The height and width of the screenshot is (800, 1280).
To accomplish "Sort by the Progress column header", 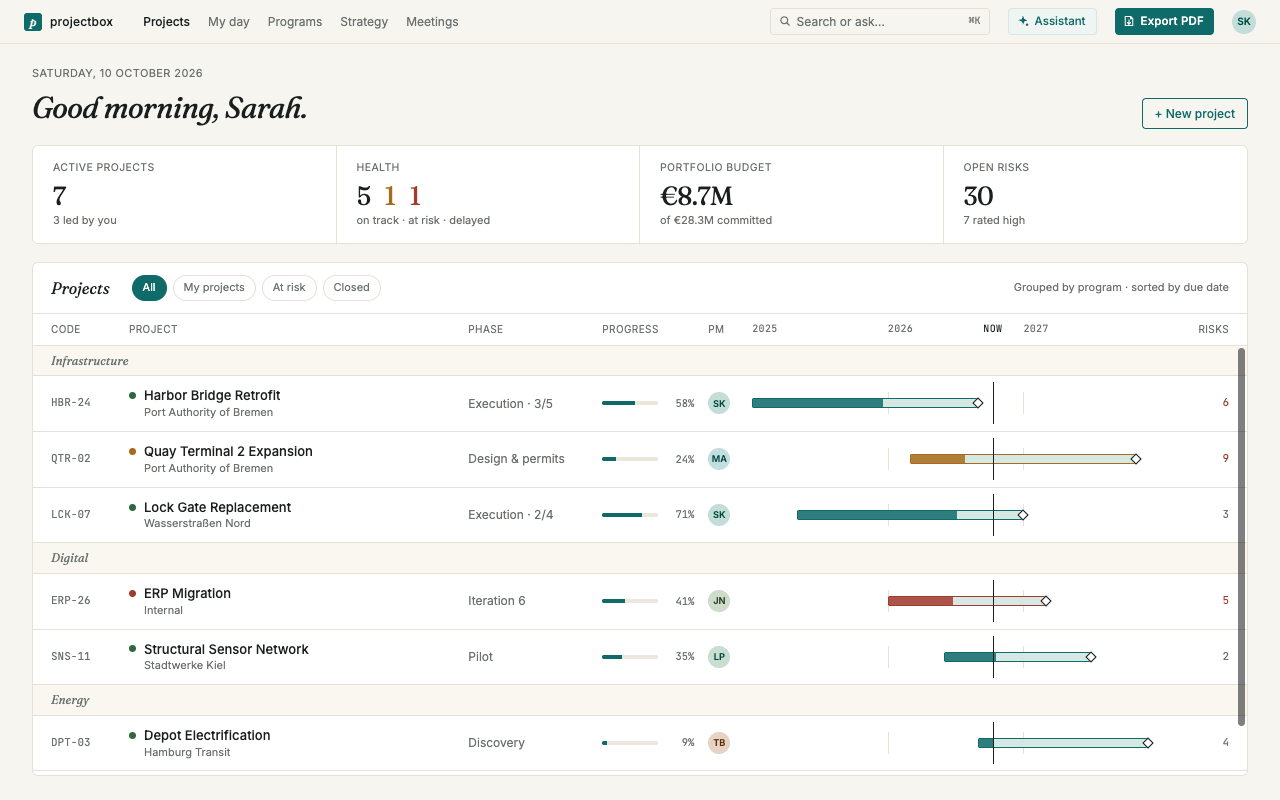I will (630, 329).
